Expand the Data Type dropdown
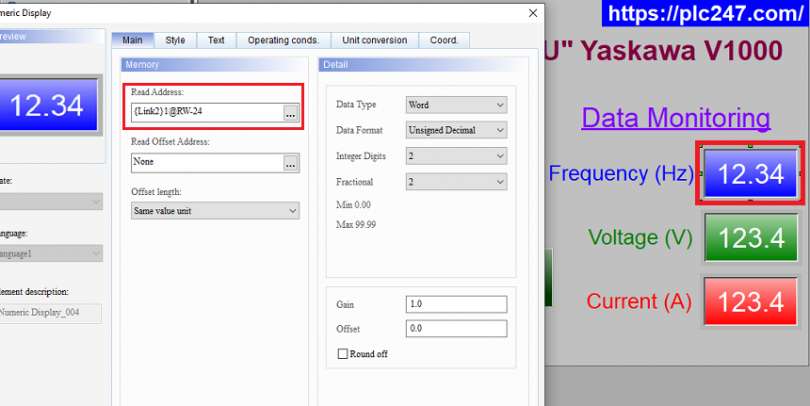 [x=456, y=105]
